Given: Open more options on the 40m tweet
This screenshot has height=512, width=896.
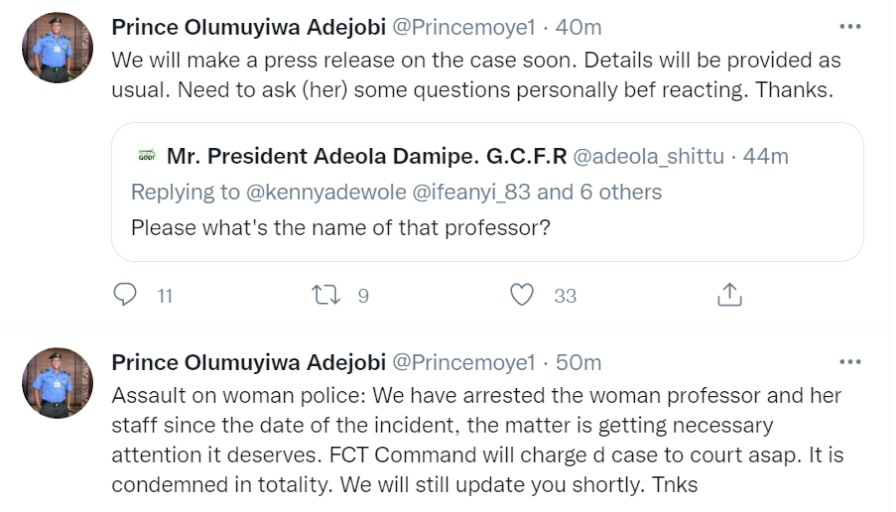Looking at the screenshot, I should 850,27.
